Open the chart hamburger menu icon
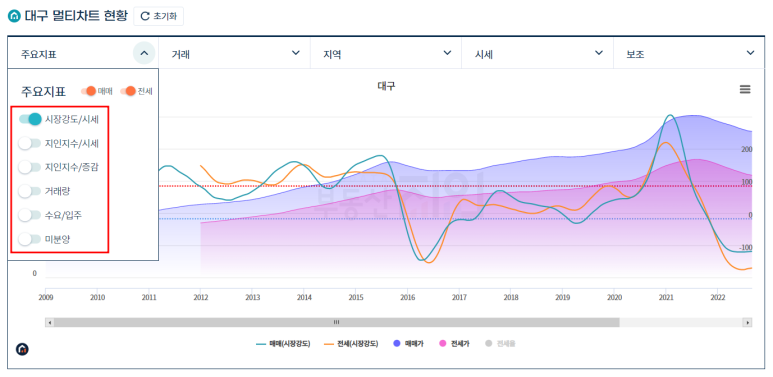The image size is (773, 377). pos(744,89)
